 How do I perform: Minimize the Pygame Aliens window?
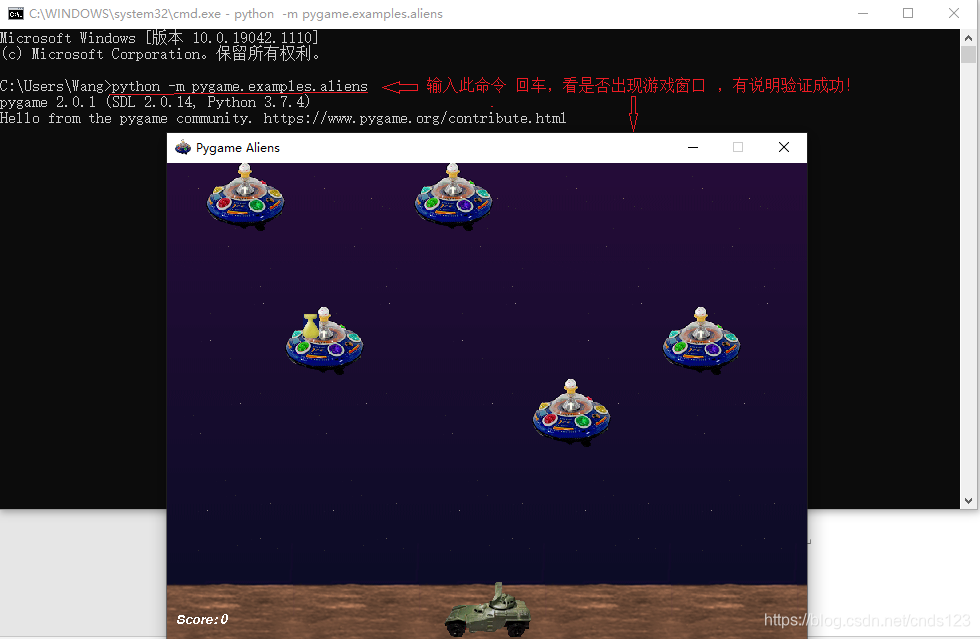coord(693,147)
